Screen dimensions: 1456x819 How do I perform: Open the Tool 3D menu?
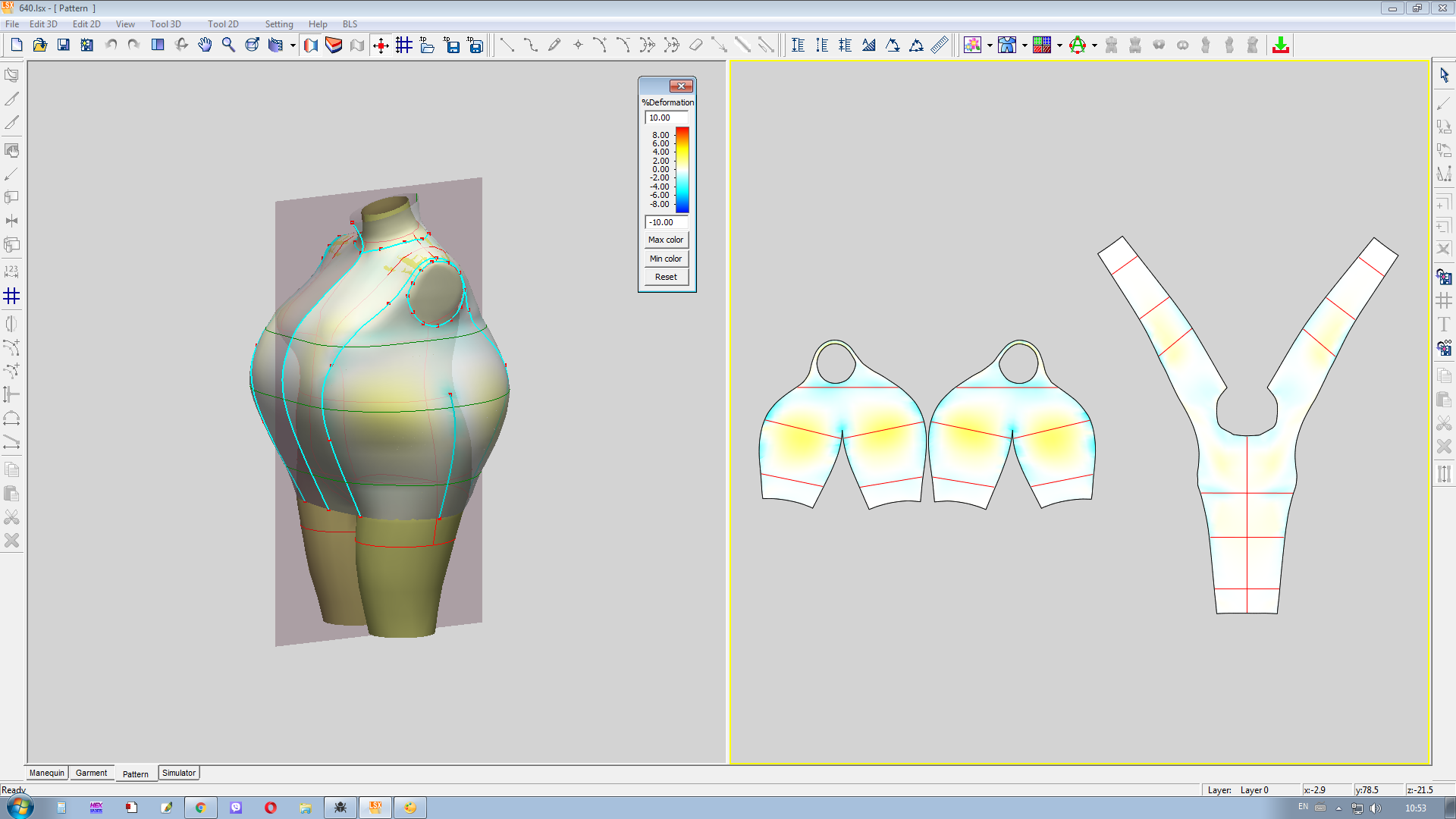(165, 24)
